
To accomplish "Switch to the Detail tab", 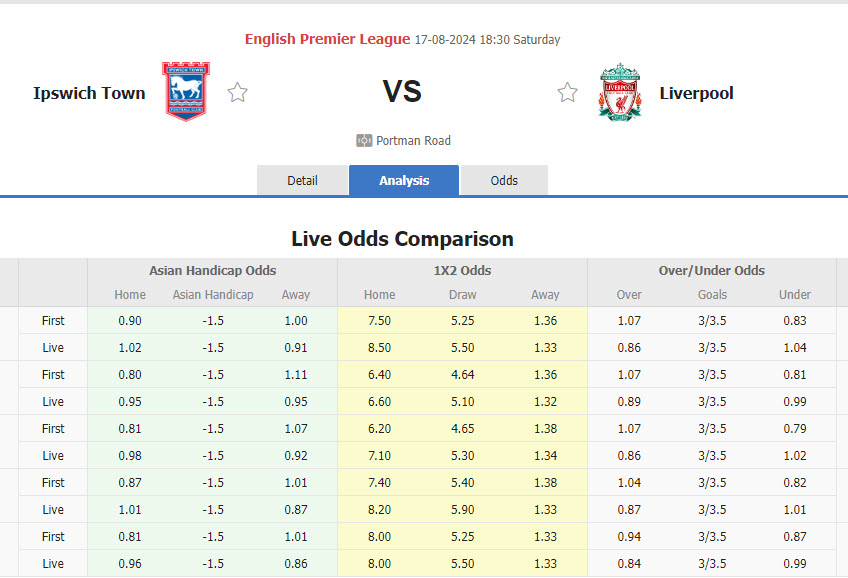I will (302, 181).
